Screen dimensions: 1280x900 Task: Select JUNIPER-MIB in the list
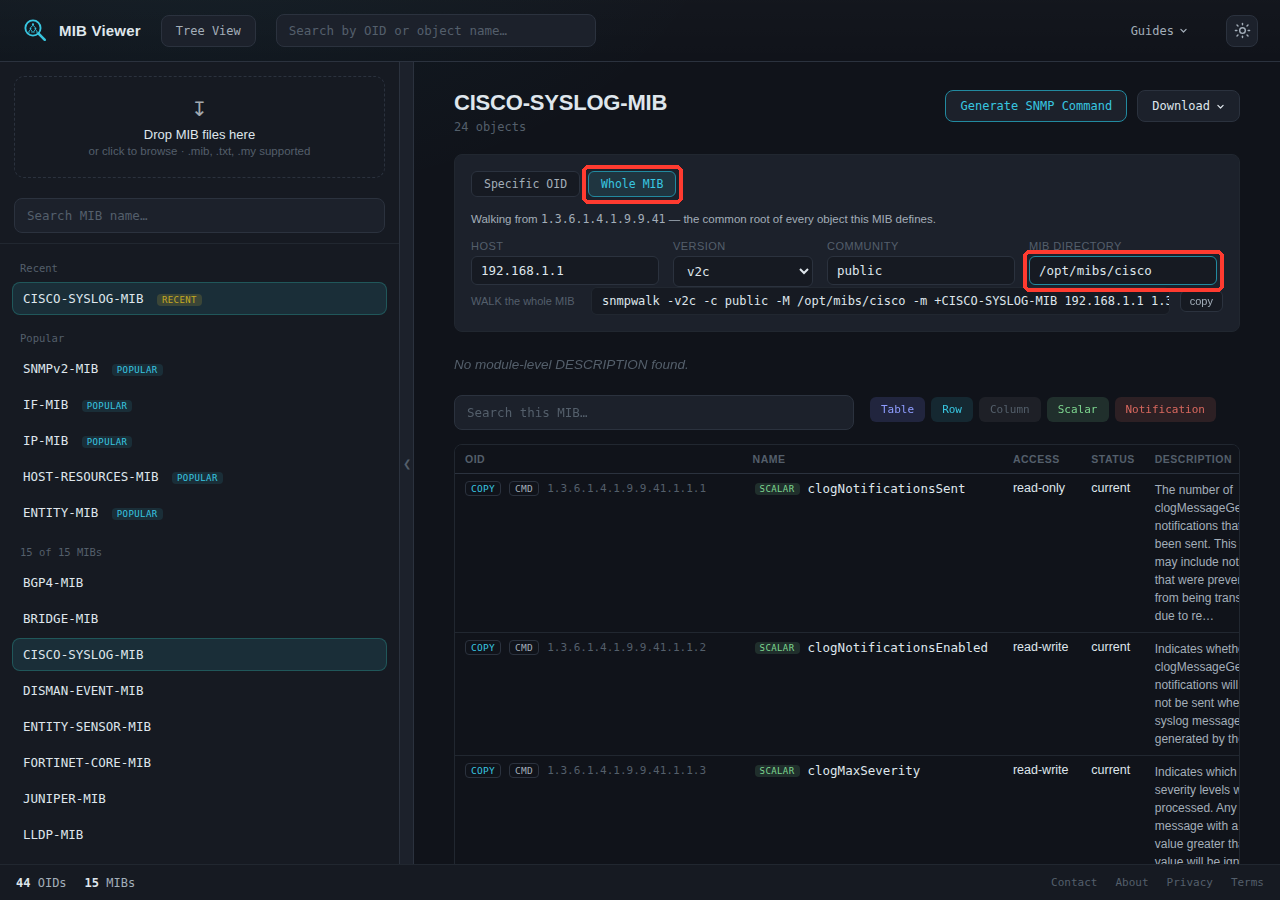point(199,799)
